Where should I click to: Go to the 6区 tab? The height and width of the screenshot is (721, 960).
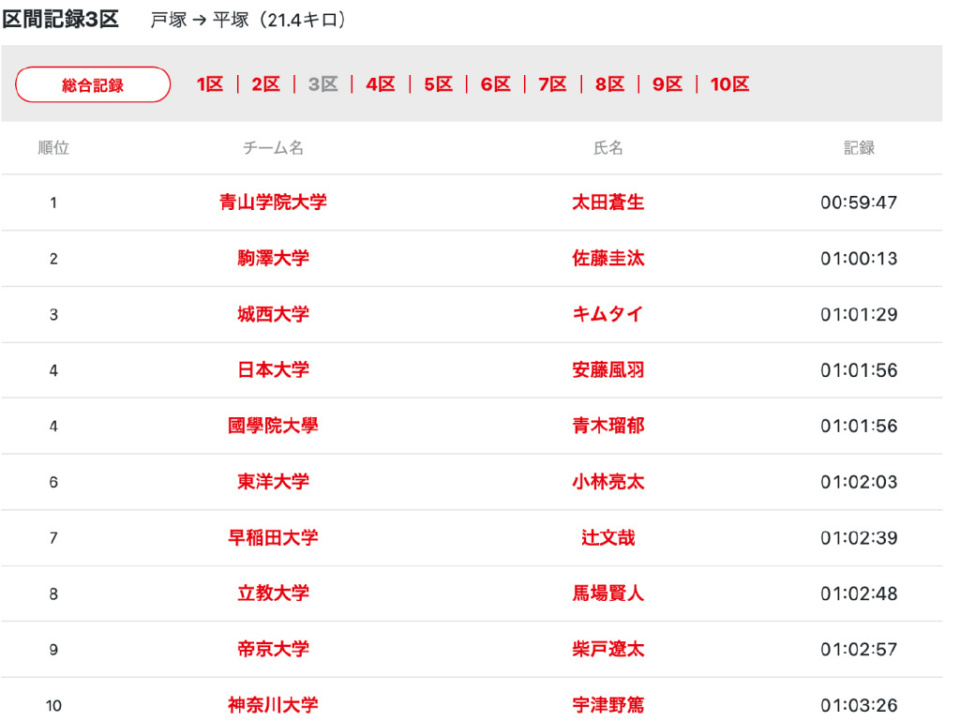point(496,85)
